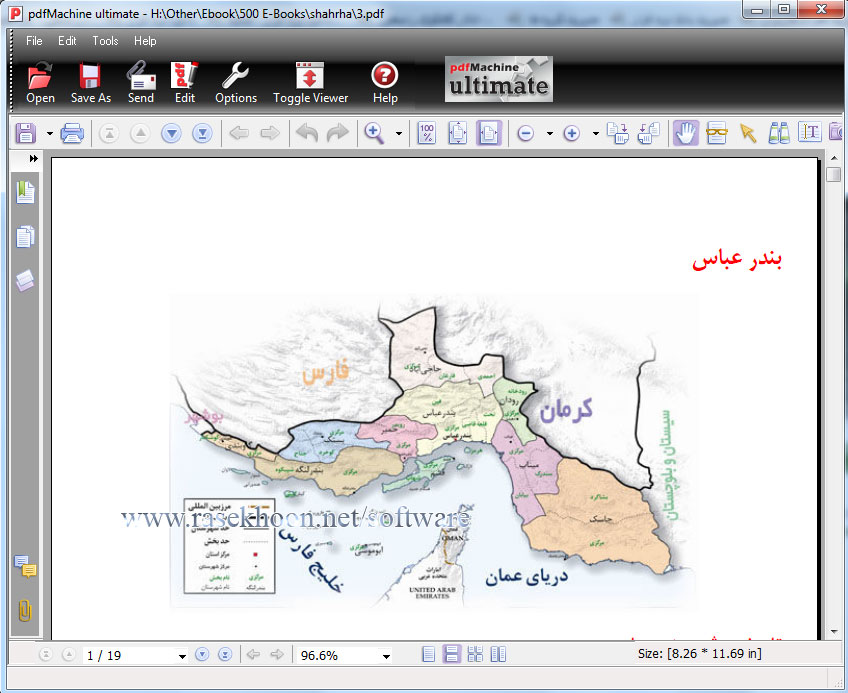
Task: Open the File menu
Action: coord(34,41)
